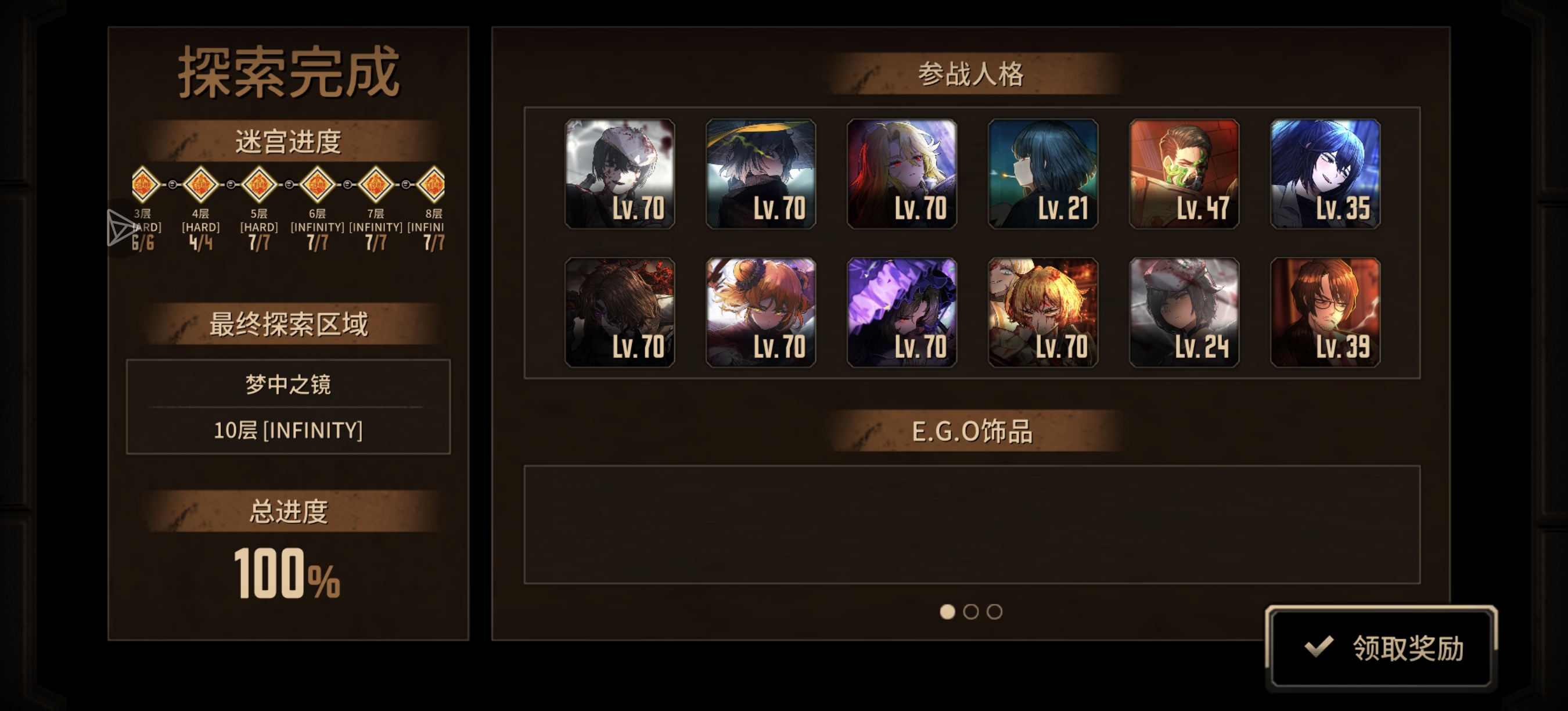Select the 6层 INFINITY clear diamond marker
The height and width of the screenshot is (711, 1568).
tap(317, 184)
